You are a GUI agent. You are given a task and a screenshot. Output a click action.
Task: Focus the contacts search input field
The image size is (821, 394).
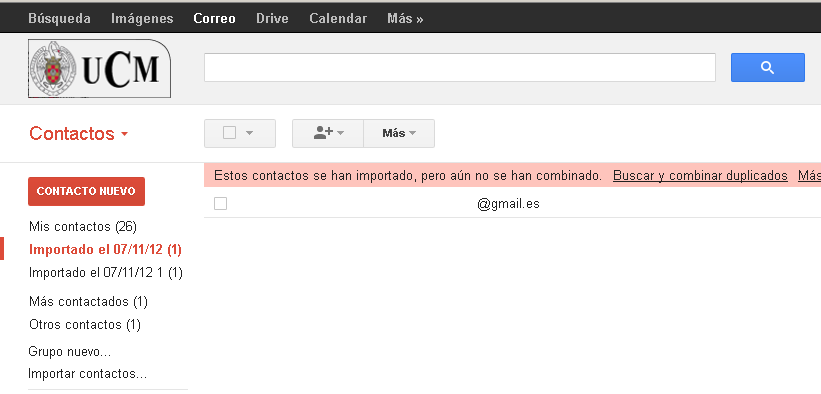pos(460,68)
